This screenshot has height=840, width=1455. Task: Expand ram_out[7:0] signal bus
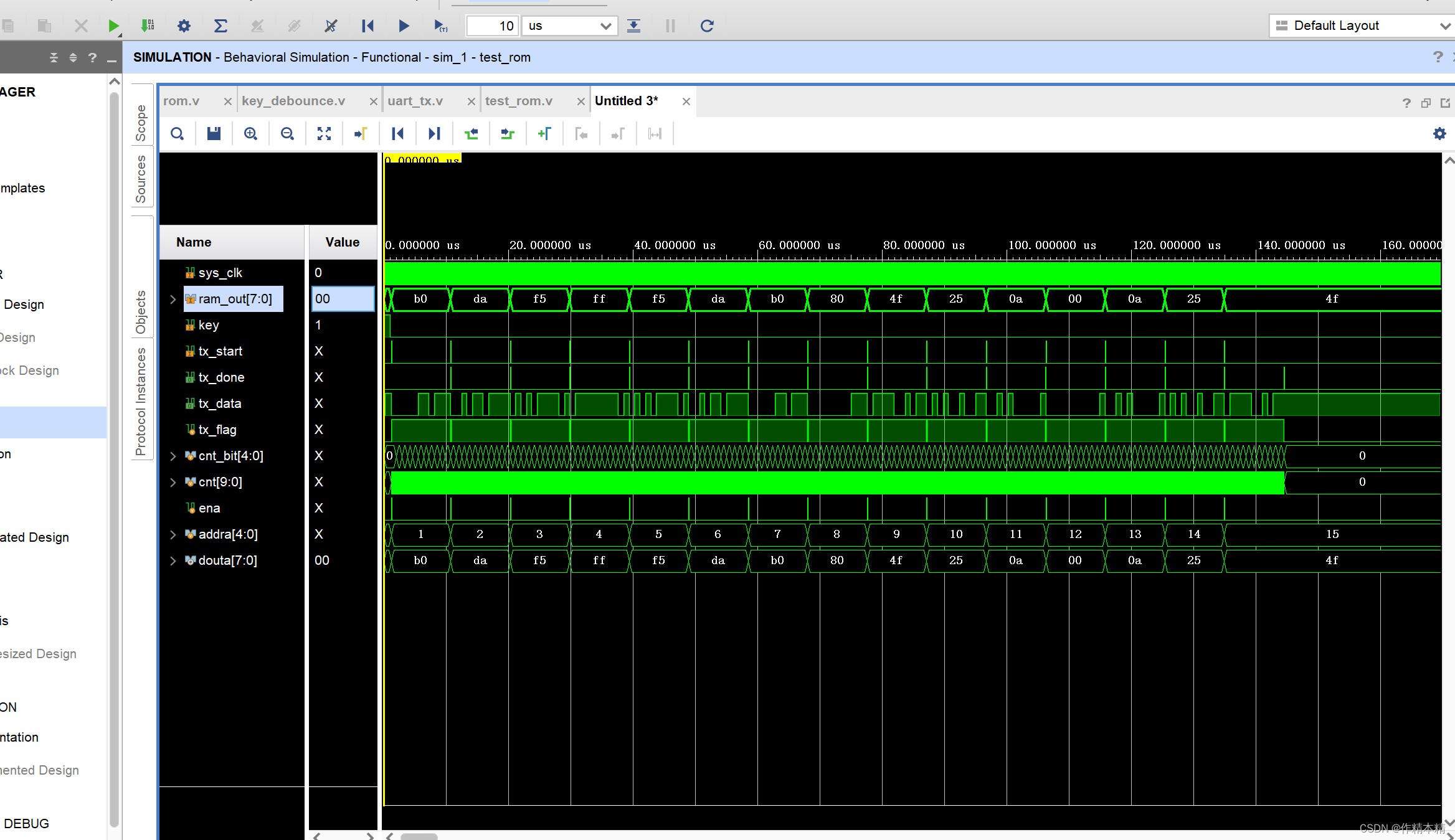pyautogui.click(x=173, y=300)
